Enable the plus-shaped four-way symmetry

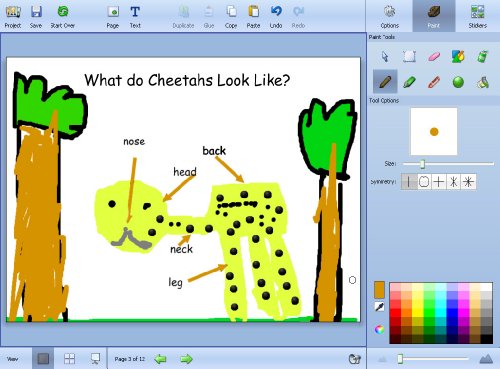[439, 182]
